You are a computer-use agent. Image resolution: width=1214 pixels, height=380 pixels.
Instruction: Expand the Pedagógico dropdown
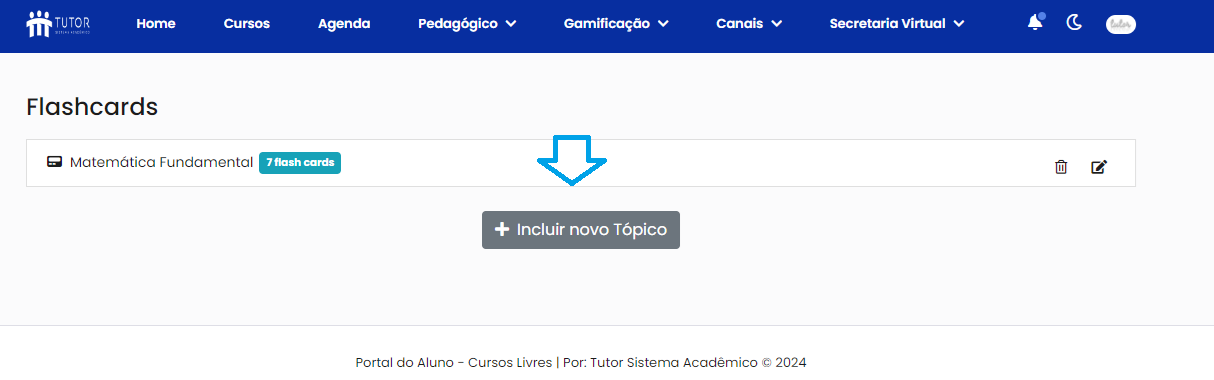[467, 23]
